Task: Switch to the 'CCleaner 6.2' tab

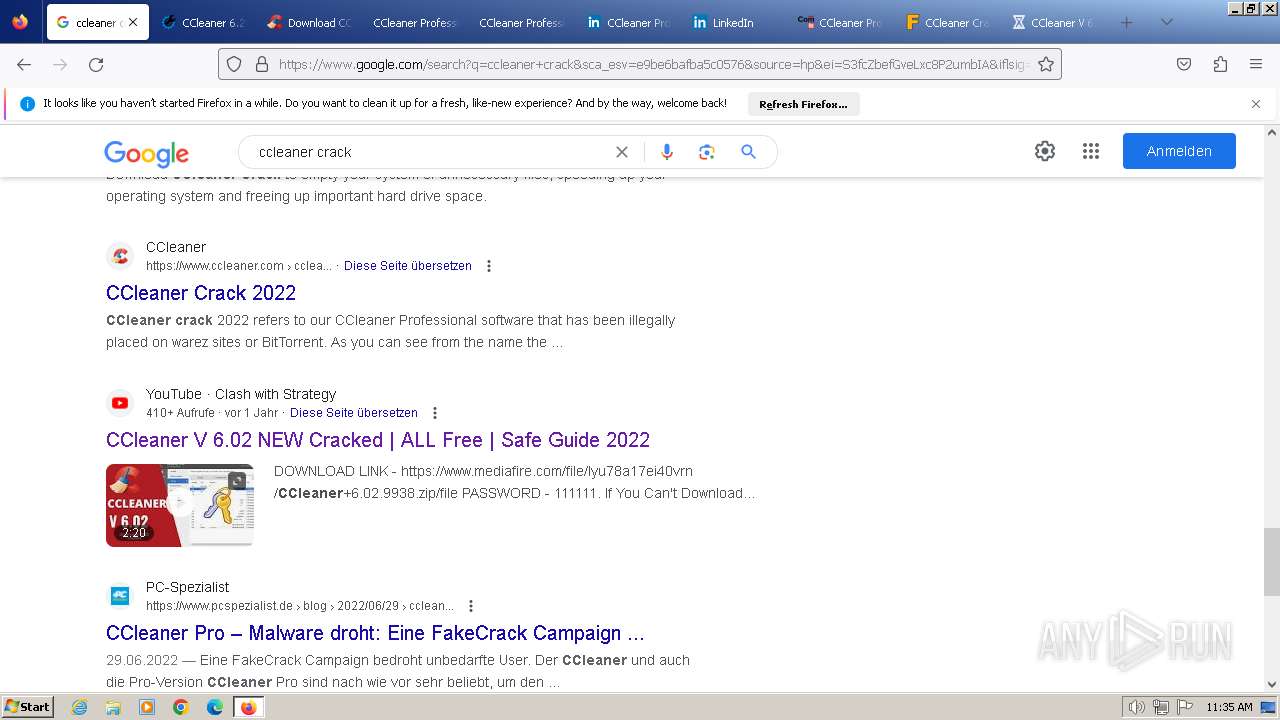Action: point(203,22)
